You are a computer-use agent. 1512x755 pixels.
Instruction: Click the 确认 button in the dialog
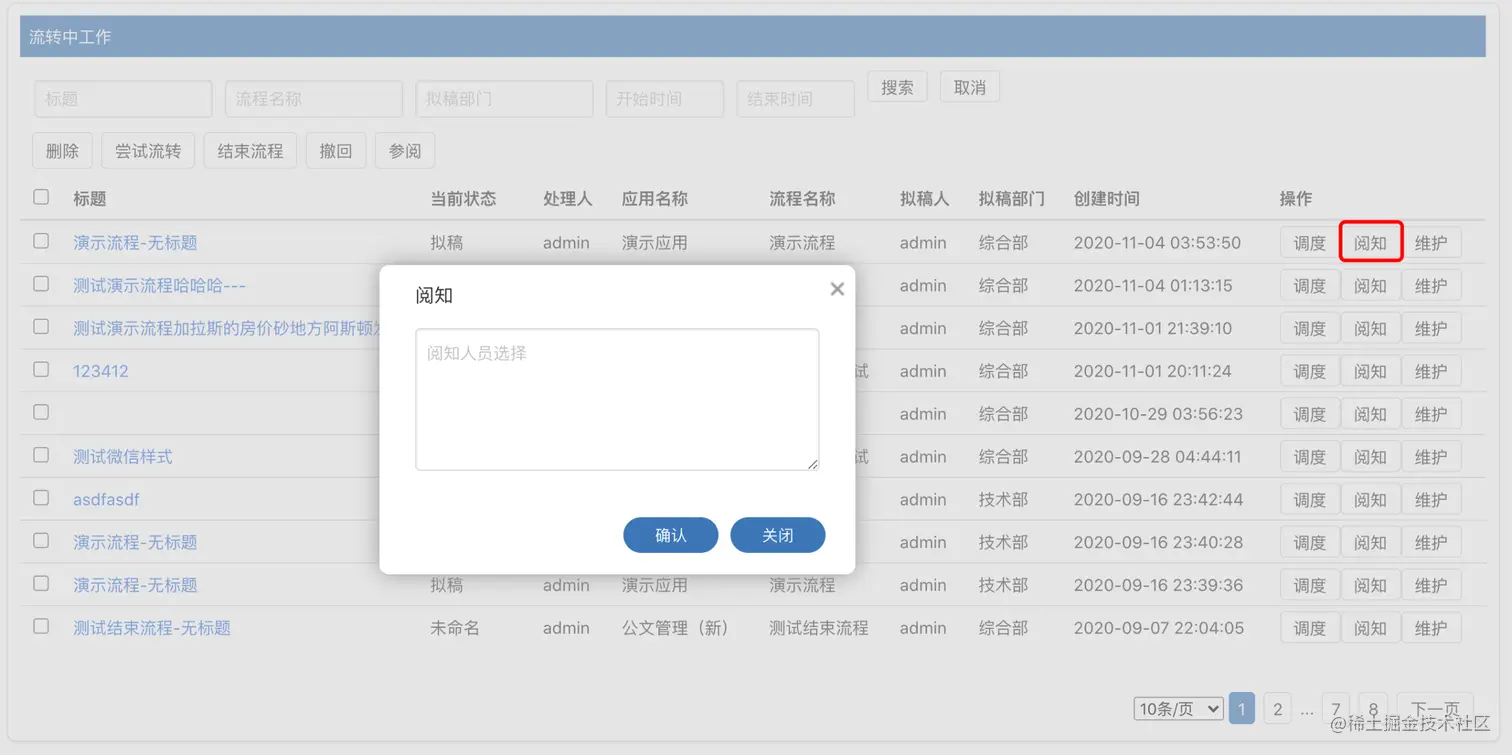tap(670, 535)
